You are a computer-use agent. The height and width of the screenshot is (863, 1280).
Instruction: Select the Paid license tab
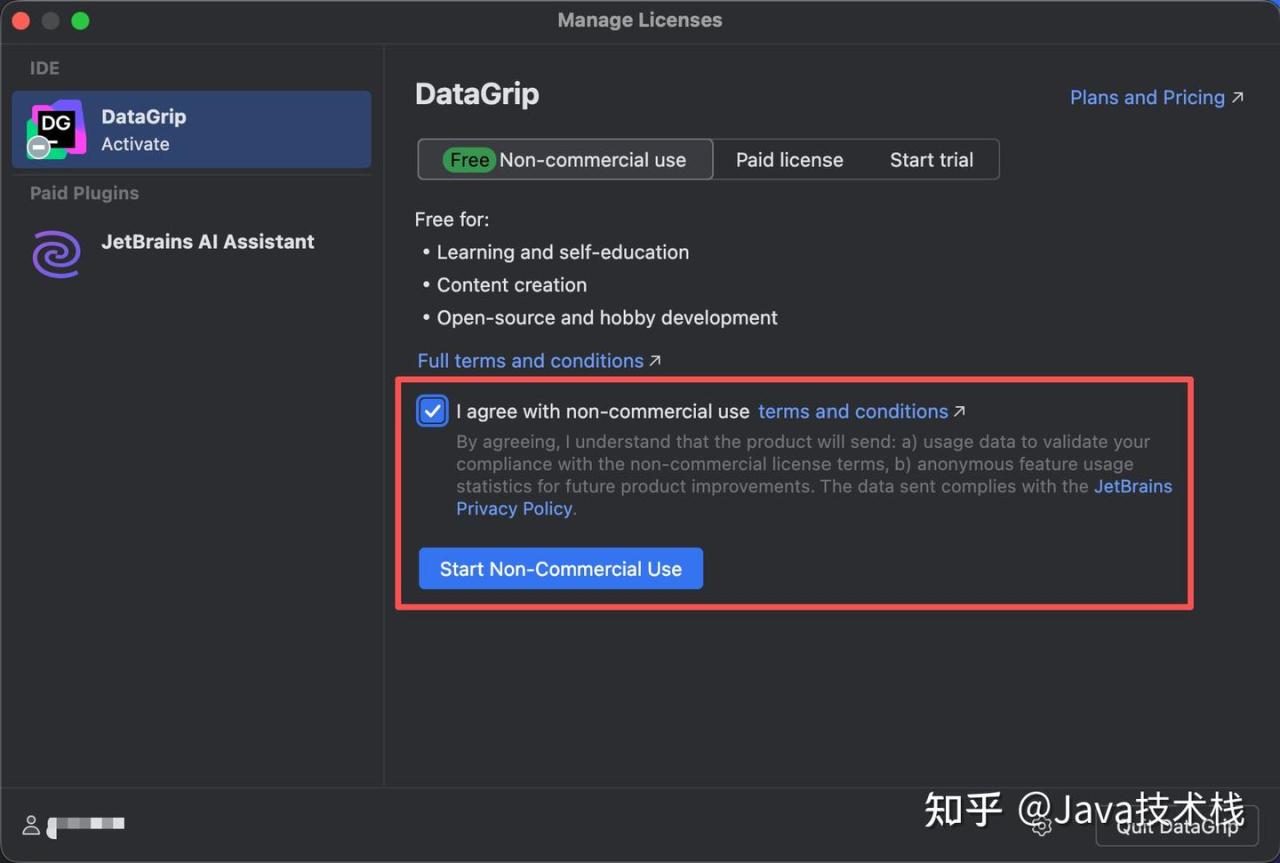789,160
